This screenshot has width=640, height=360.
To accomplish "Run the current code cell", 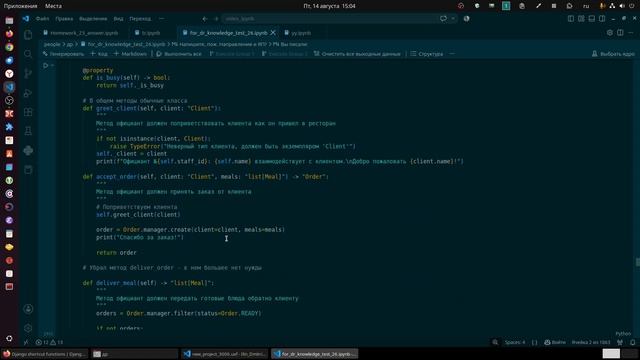I will click(45, 65).
